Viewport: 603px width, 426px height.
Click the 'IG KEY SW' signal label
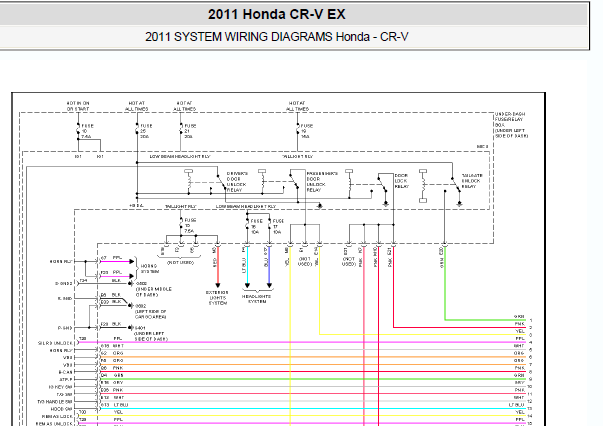[60, 387]
